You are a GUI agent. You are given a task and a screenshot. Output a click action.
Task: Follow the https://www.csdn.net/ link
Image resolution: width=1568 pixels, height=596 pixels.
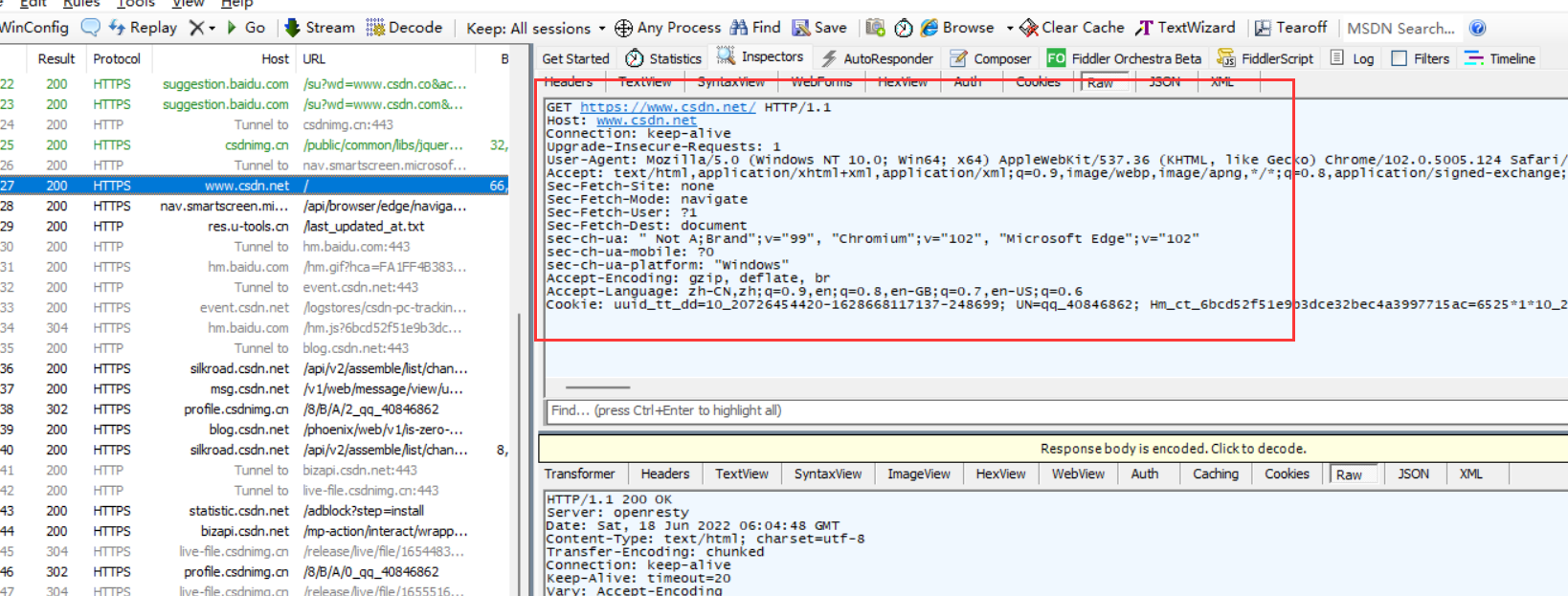667,107
